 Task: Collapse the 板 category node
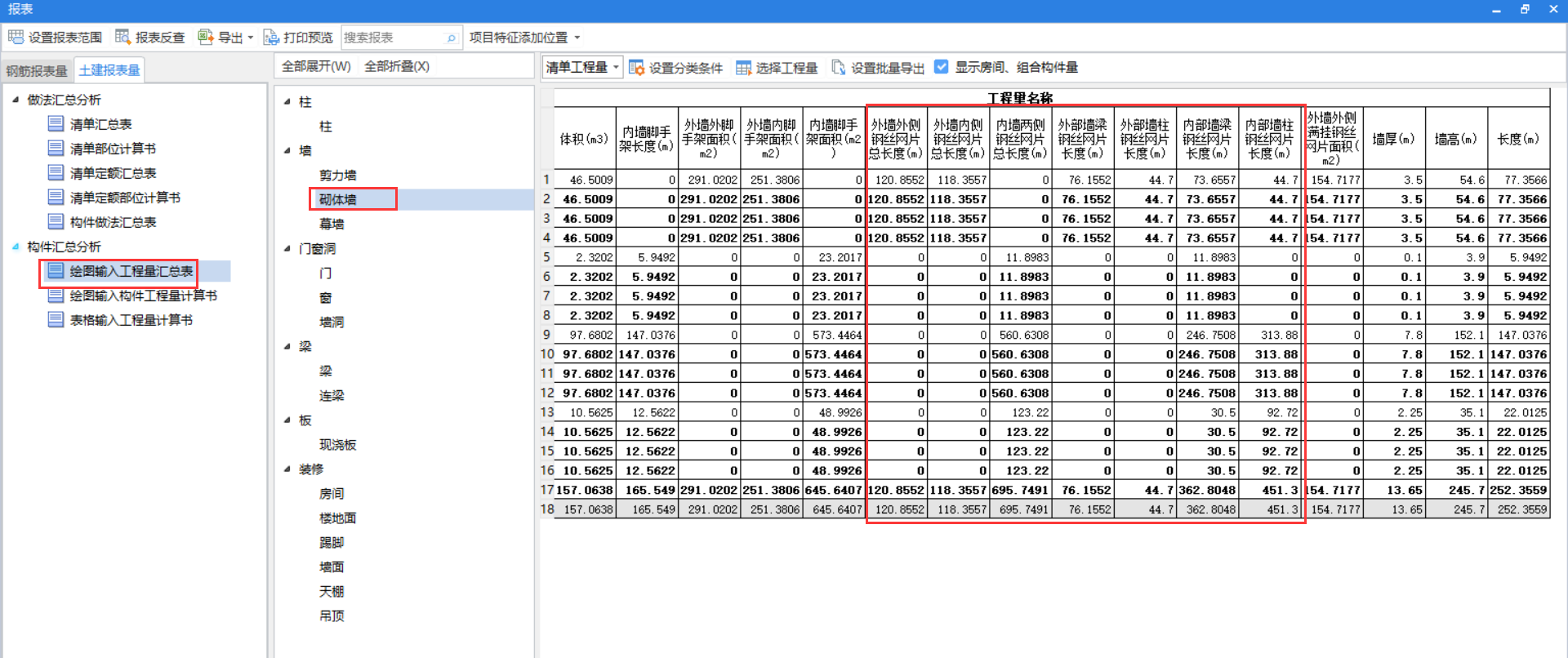click(287, 420)
